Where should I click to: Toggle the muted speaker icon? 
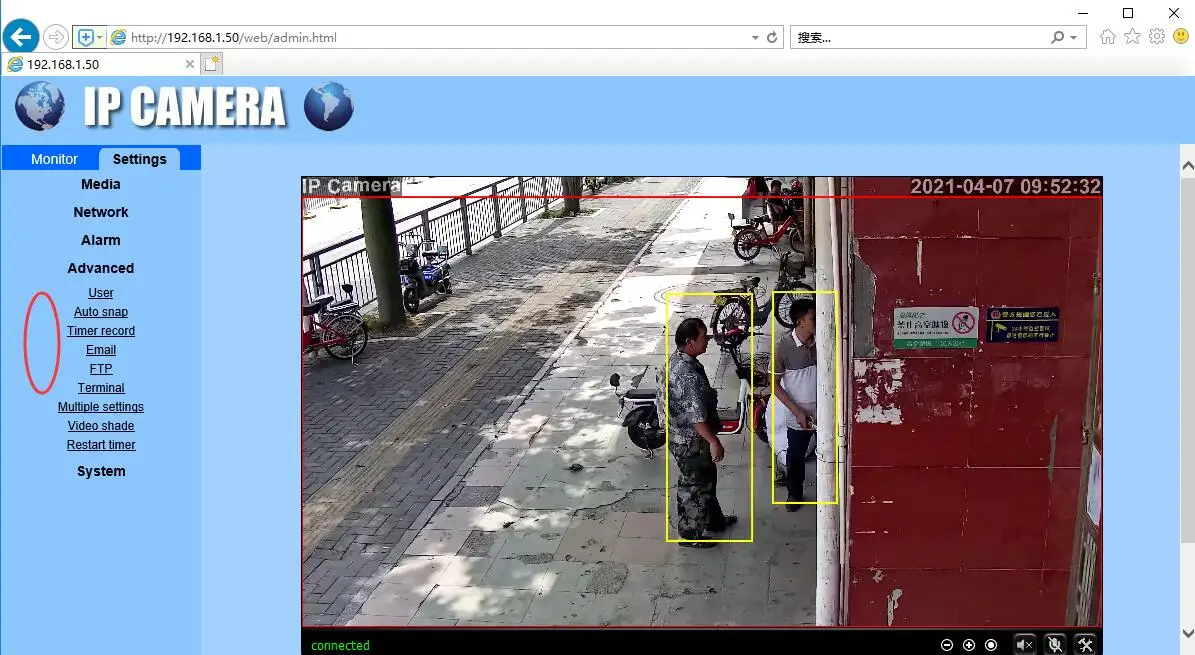(1025, 645)
